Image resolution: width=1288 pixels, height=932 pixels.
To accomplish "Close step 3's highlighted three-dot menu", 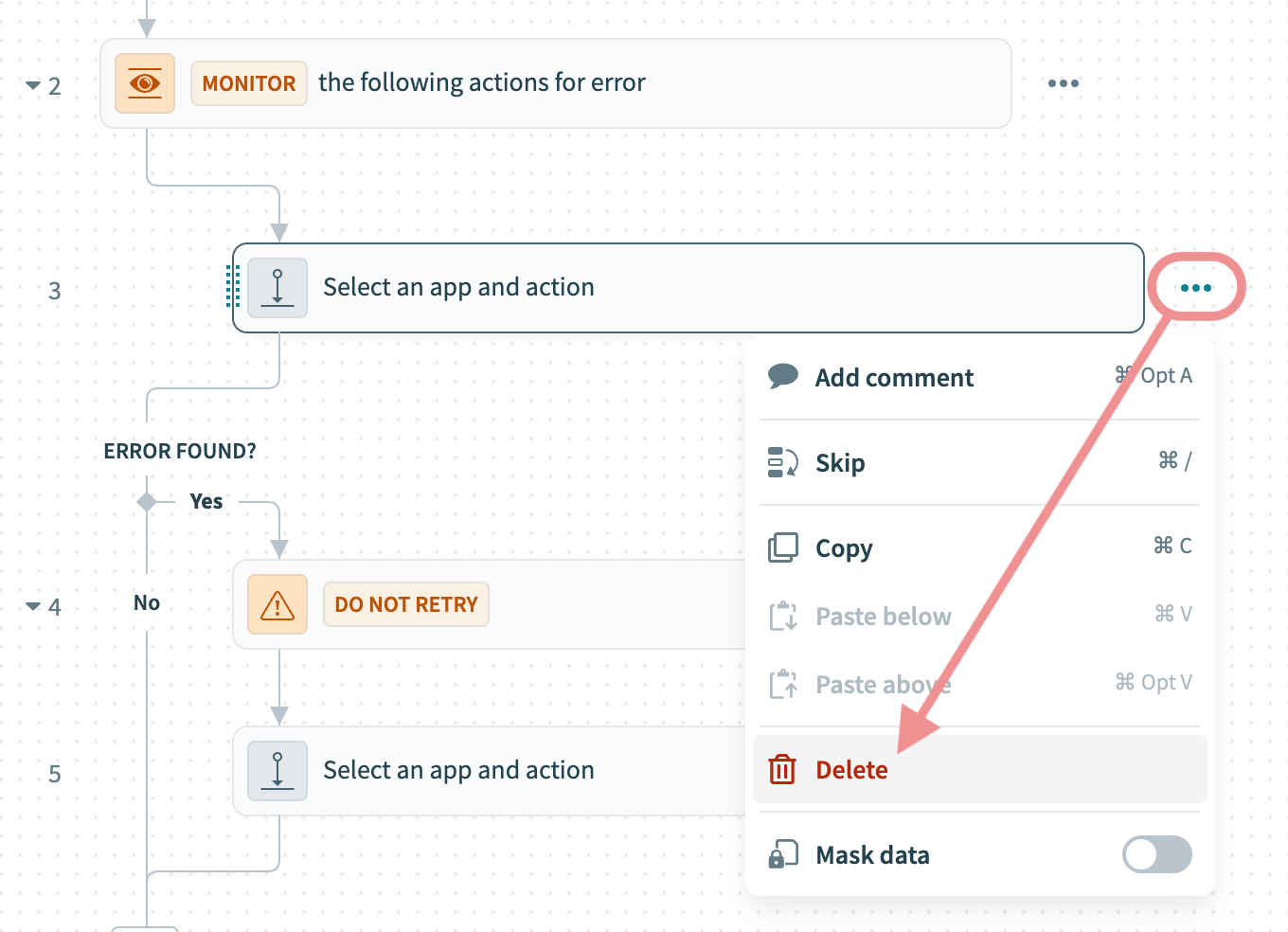I will tap(1196, 288).
